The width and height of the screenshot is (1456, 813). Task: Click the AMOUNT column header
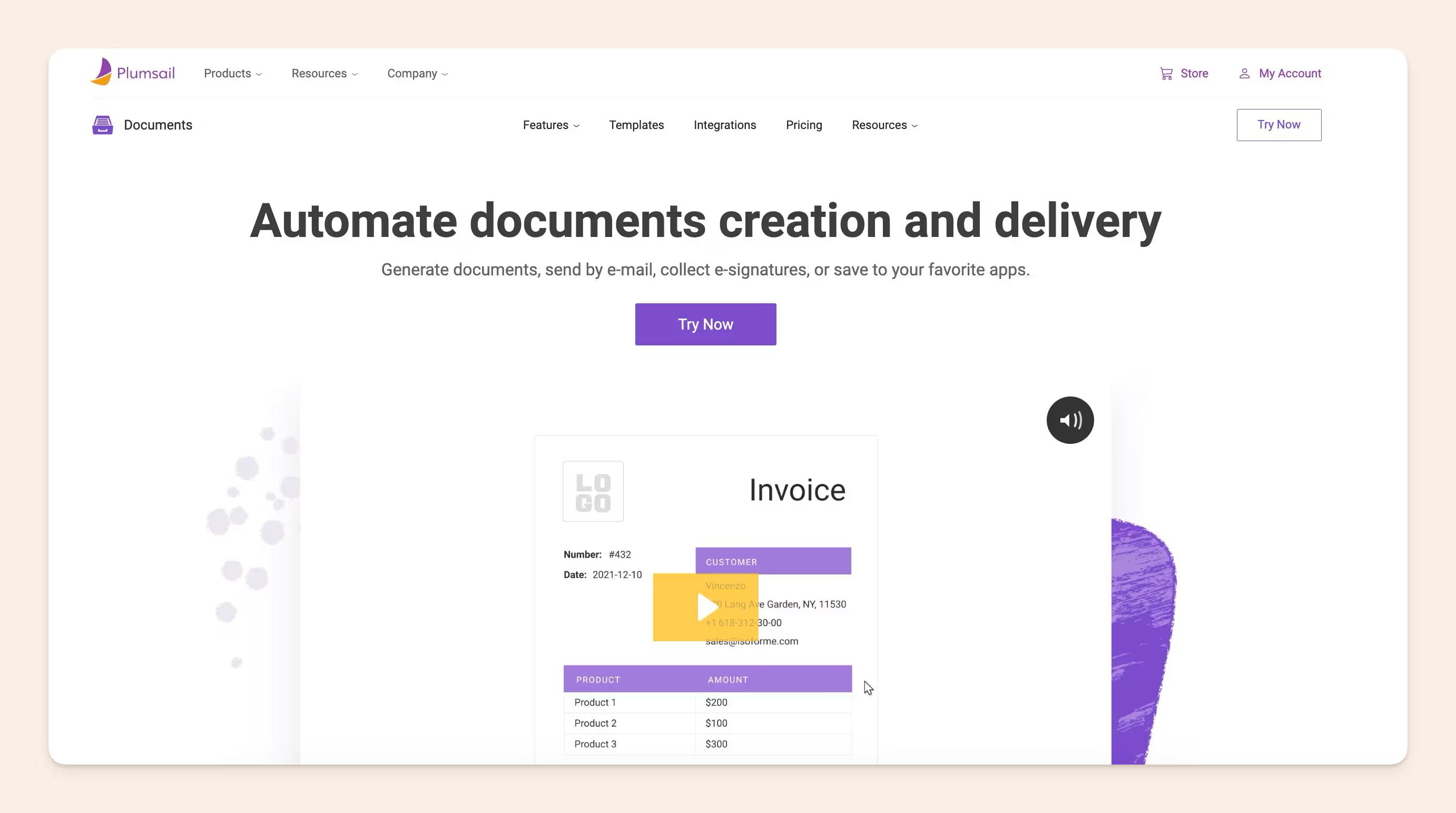click(728, 680)
